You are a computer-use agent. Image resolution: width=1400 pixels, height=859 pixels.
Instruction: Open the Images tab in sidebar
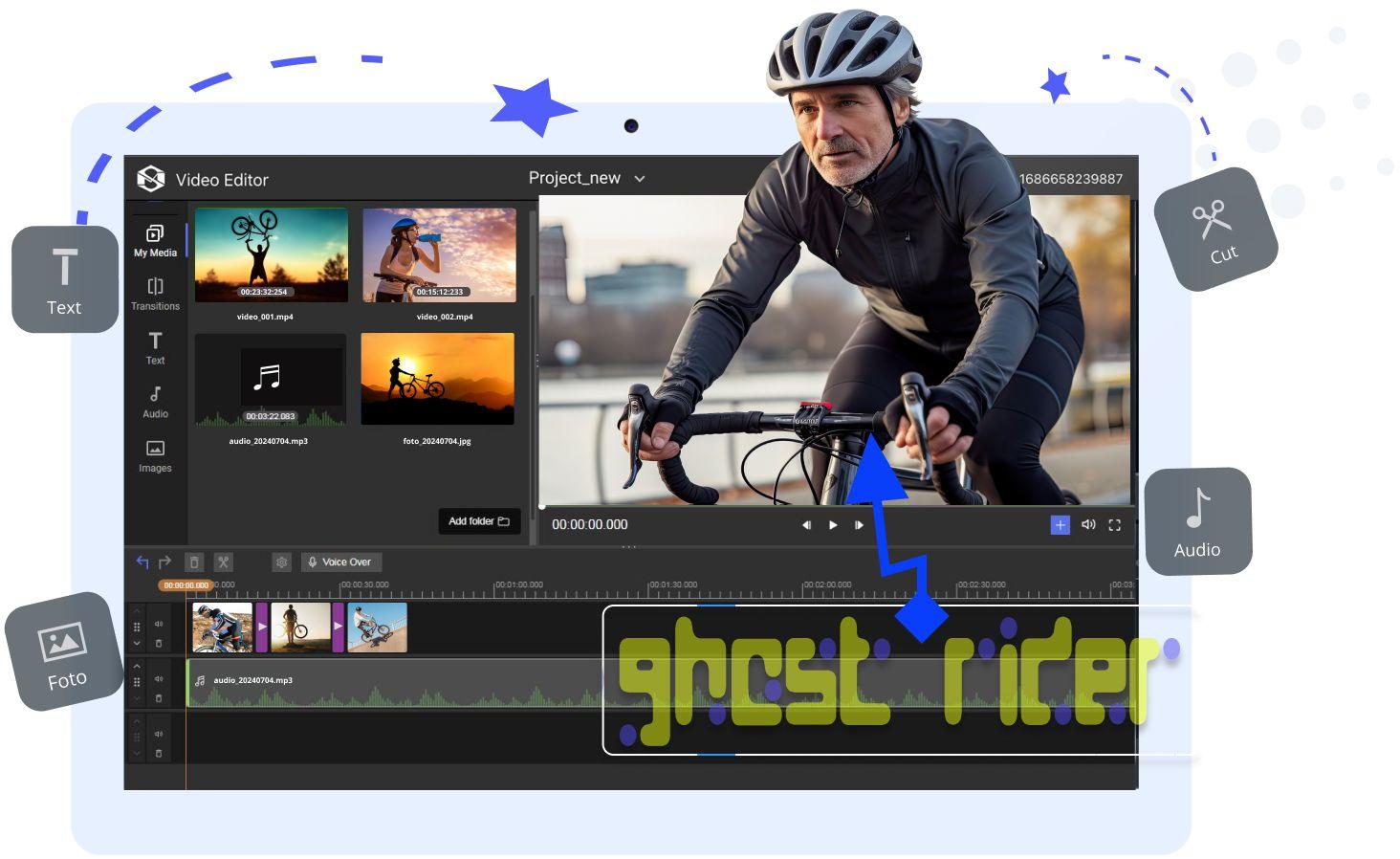click(x=155, y=455)
